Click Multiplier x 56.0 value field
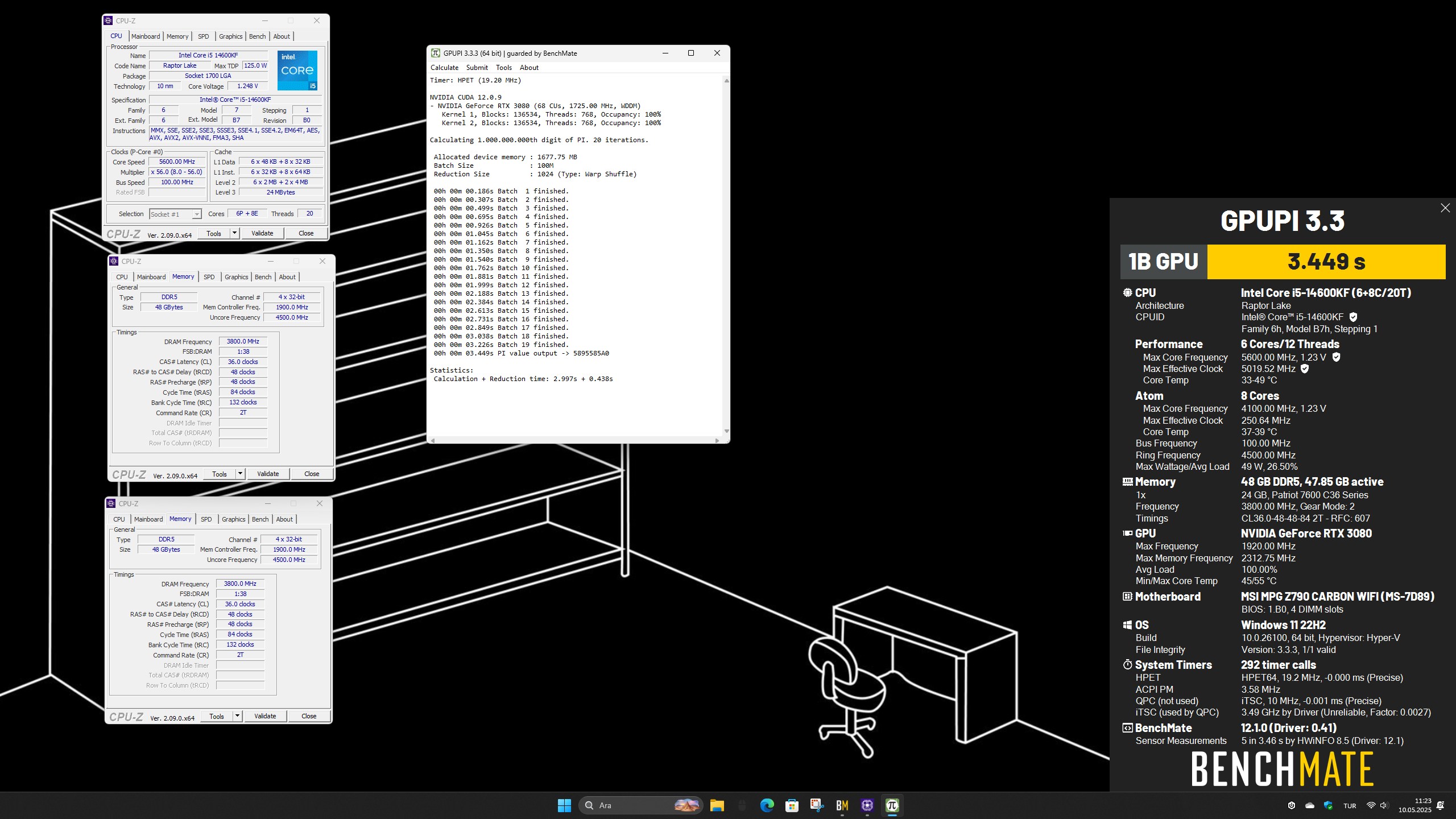This screenshot has height=819, width=1456. coord(177,172)
